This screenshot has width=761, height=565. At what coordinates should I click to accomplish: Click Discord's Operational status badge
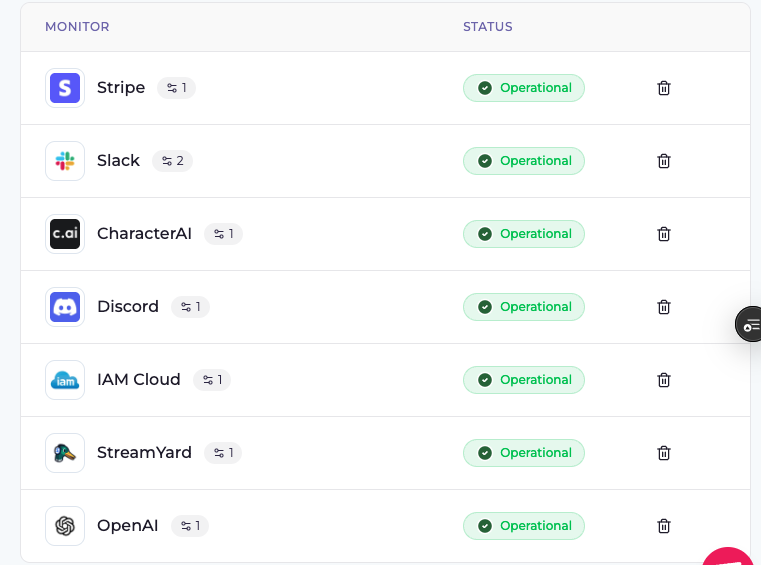point(524,307)
